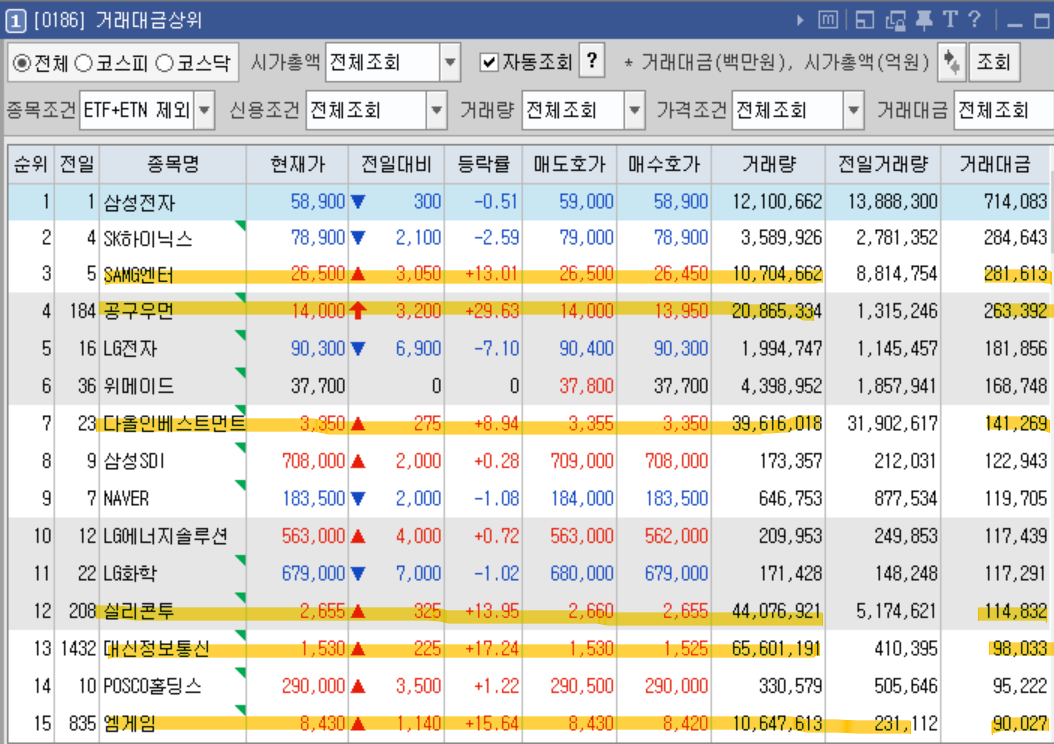Open the 가격조건 dropdown
The width and height of the screenshot is (1054, 744).
coord(853,110)
